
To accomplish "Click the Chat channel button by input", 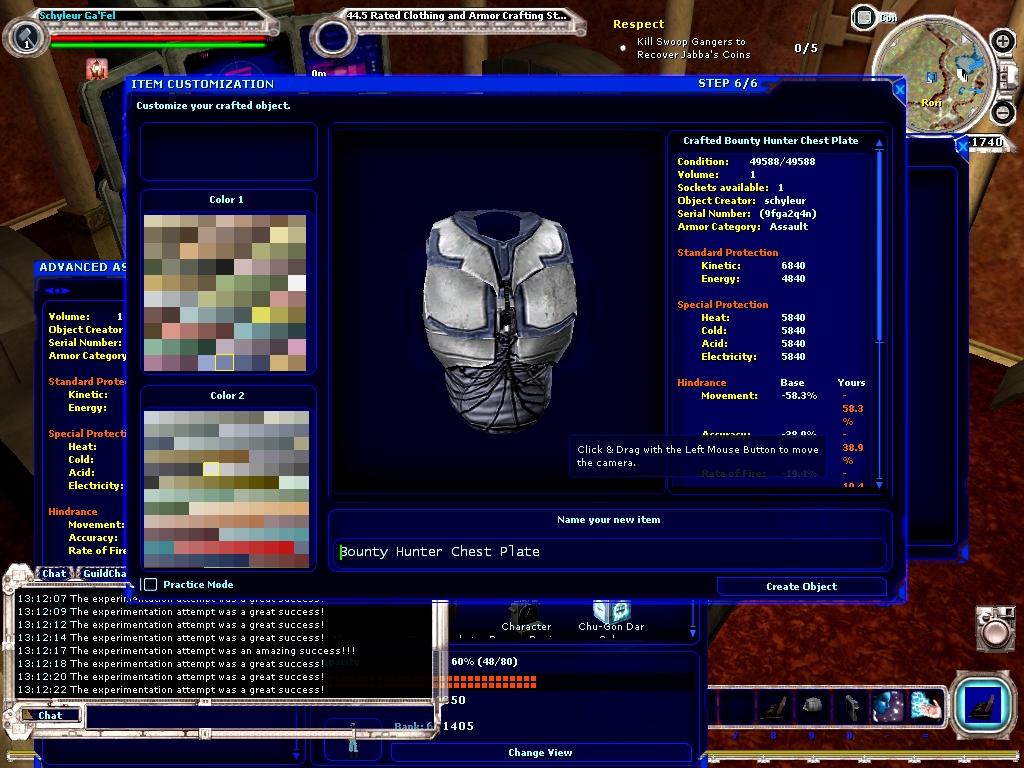I will [50, 715].
